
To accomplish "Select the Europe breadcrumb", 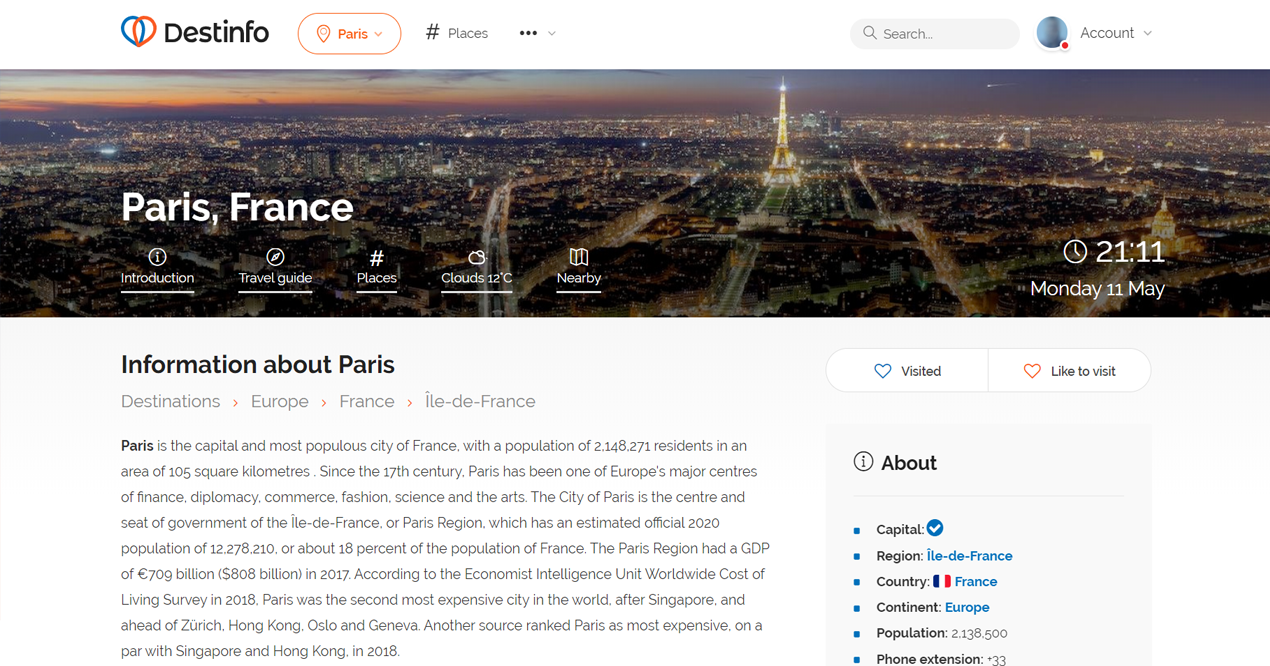I will 280,401.
